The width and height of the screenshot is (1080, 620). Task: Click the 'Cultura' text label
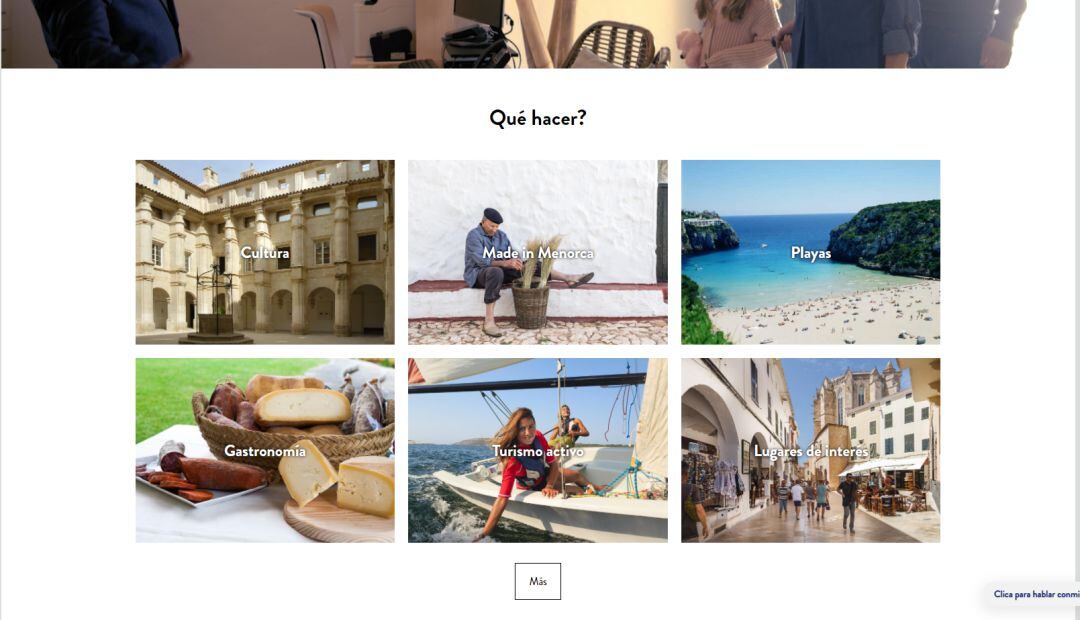265,253
